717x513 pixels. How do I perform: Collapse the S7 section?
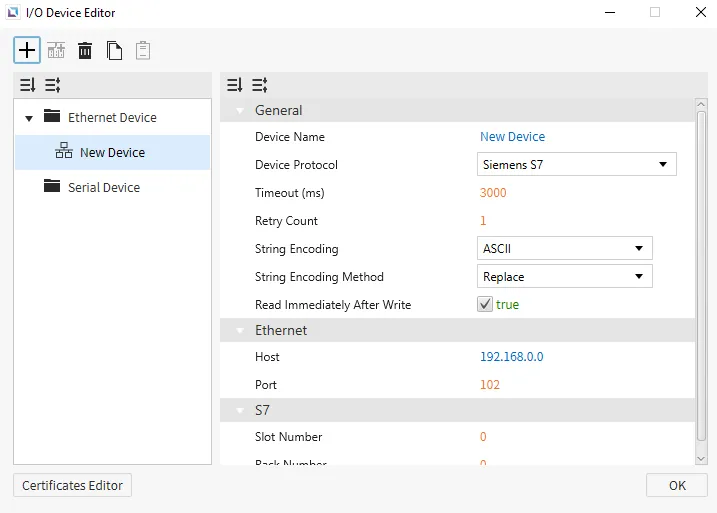pos(240,411)
